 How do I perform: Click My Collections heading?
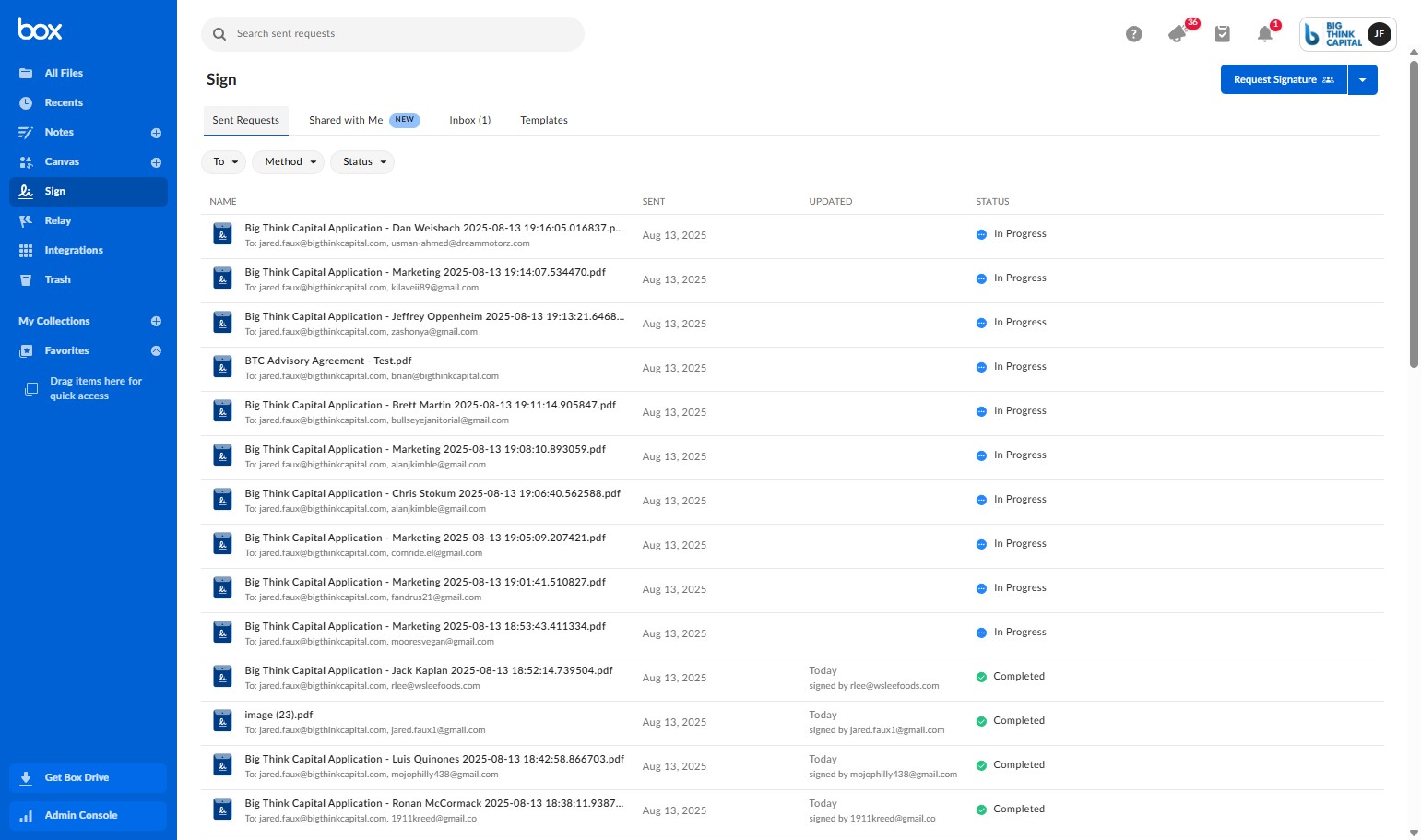pos(54,321)
